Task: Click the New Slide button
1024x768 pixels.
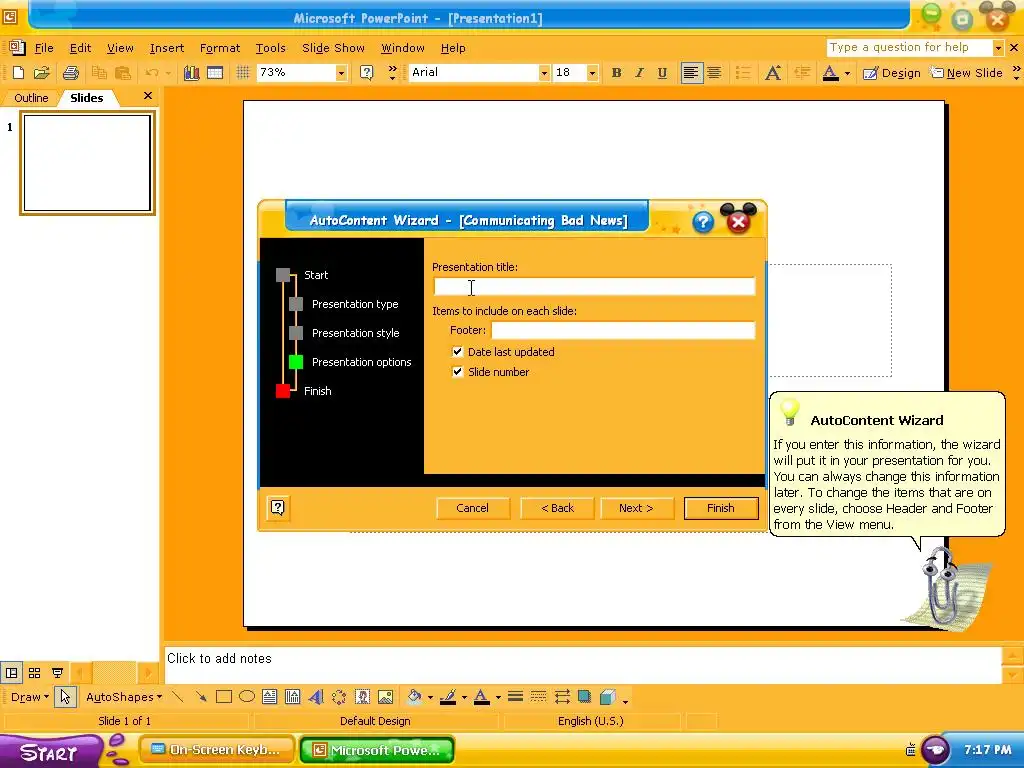Action: (x=967, y=73)
